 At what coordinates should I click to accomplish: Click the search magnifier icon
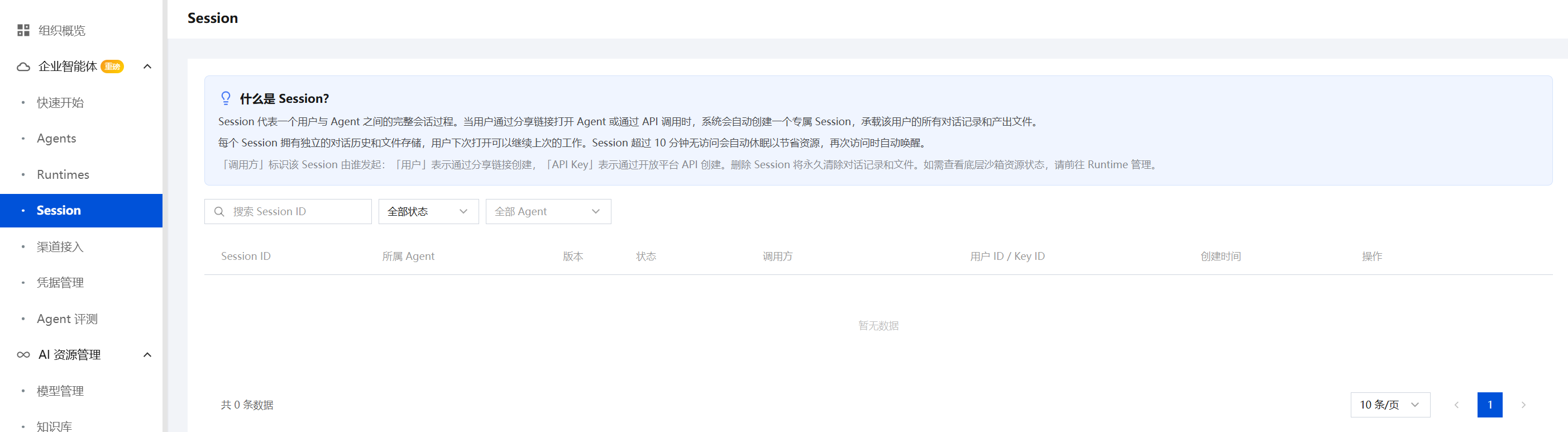(x=219, y=211)
